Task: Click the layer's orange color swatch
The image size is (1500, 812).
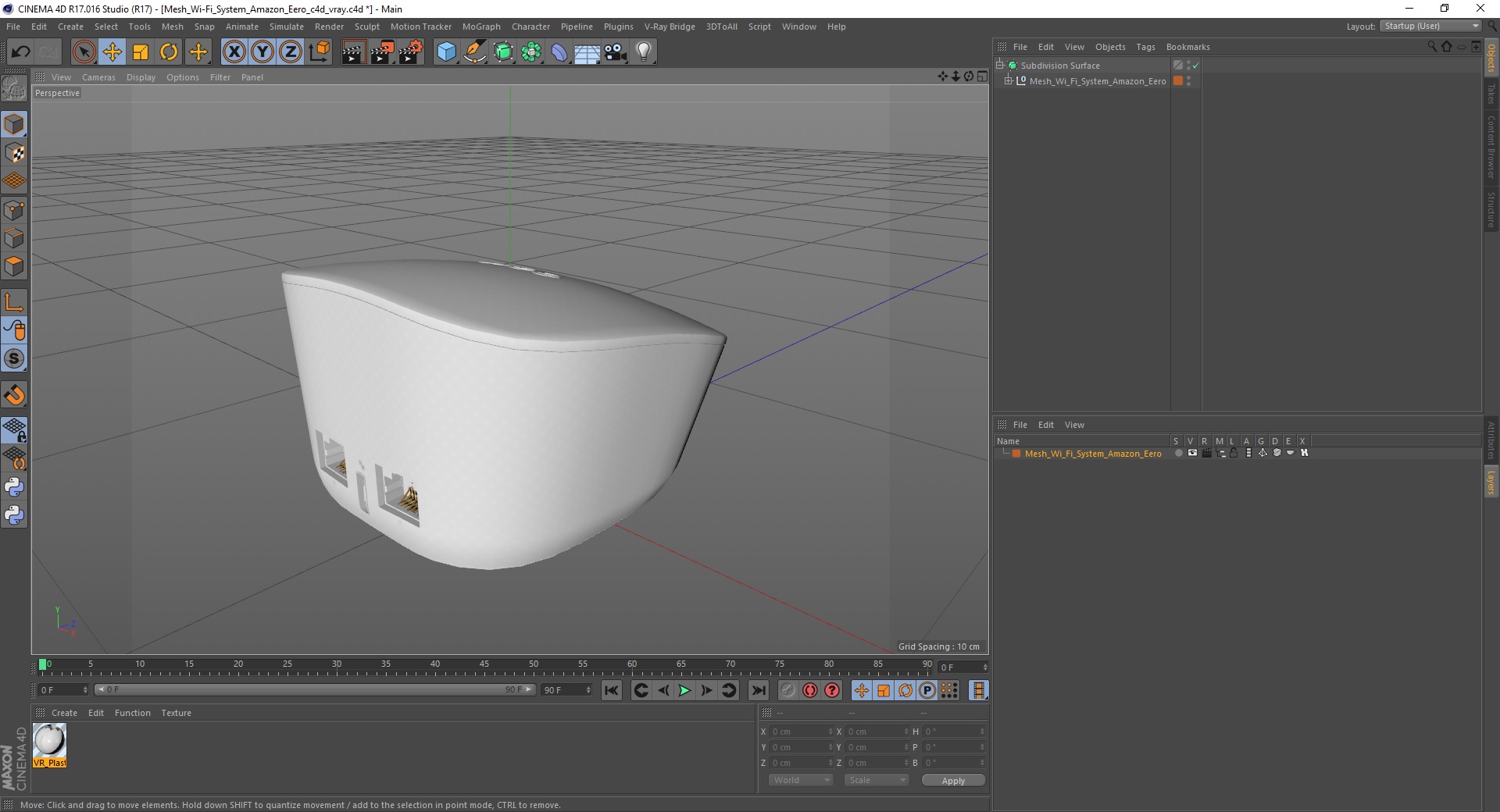Action: [x=1016, y=454]
